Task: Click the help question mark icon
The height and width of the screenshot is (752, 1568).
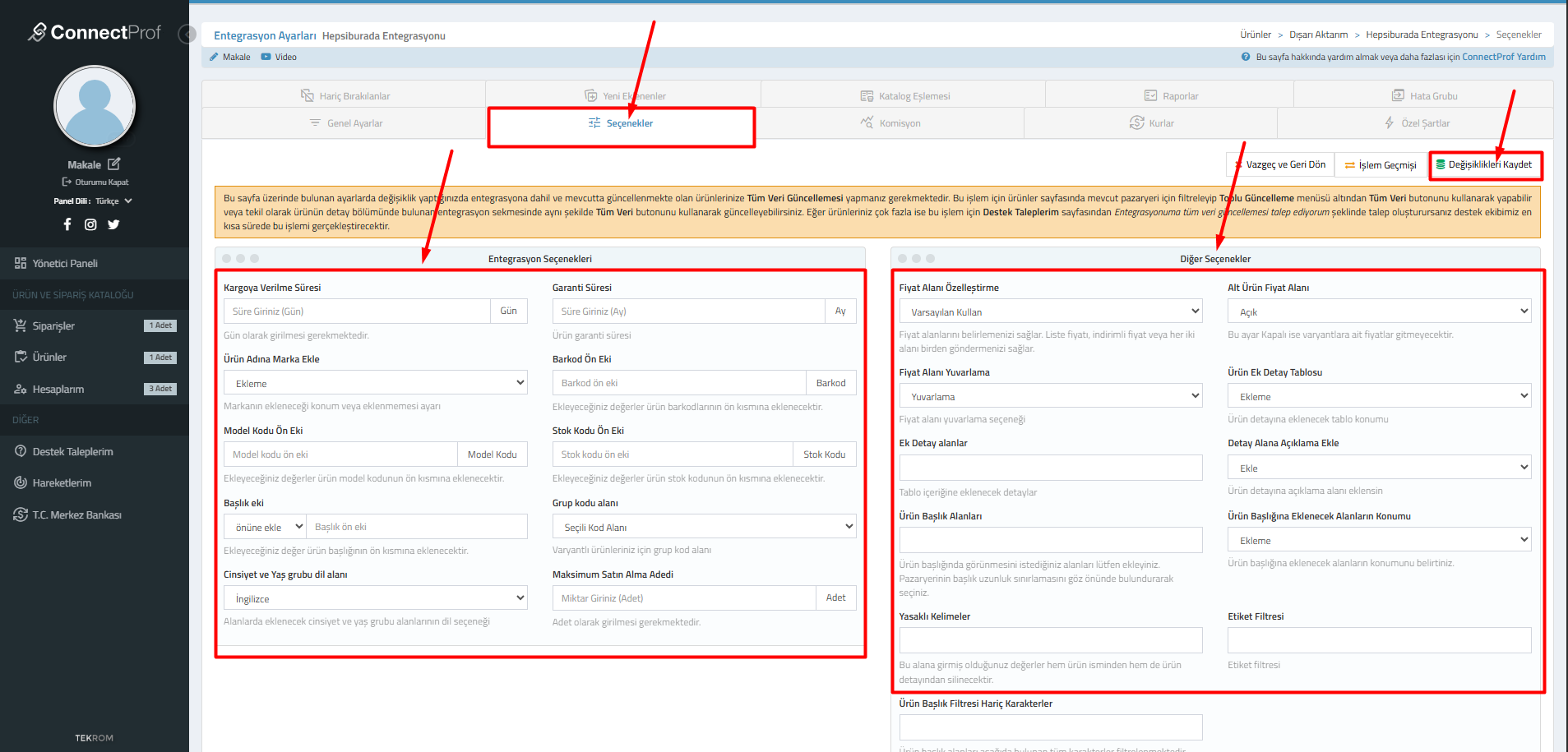Action: click(1246, 58)
